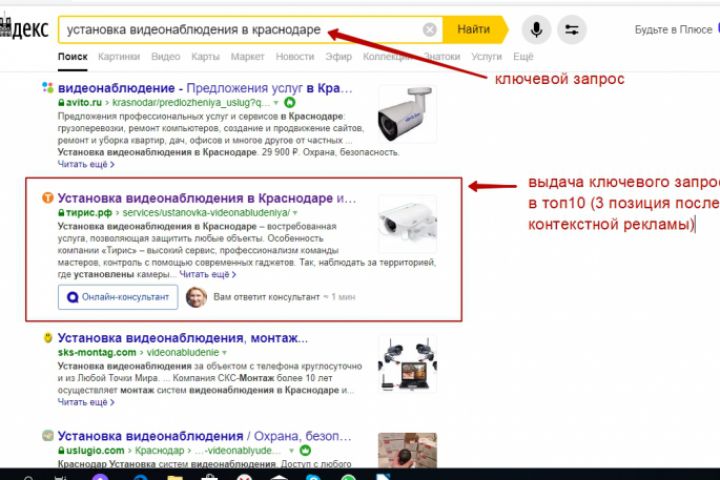Click the orange favicon of тирис.рф result
The image size is (720, 480).
tap(48, 198)
